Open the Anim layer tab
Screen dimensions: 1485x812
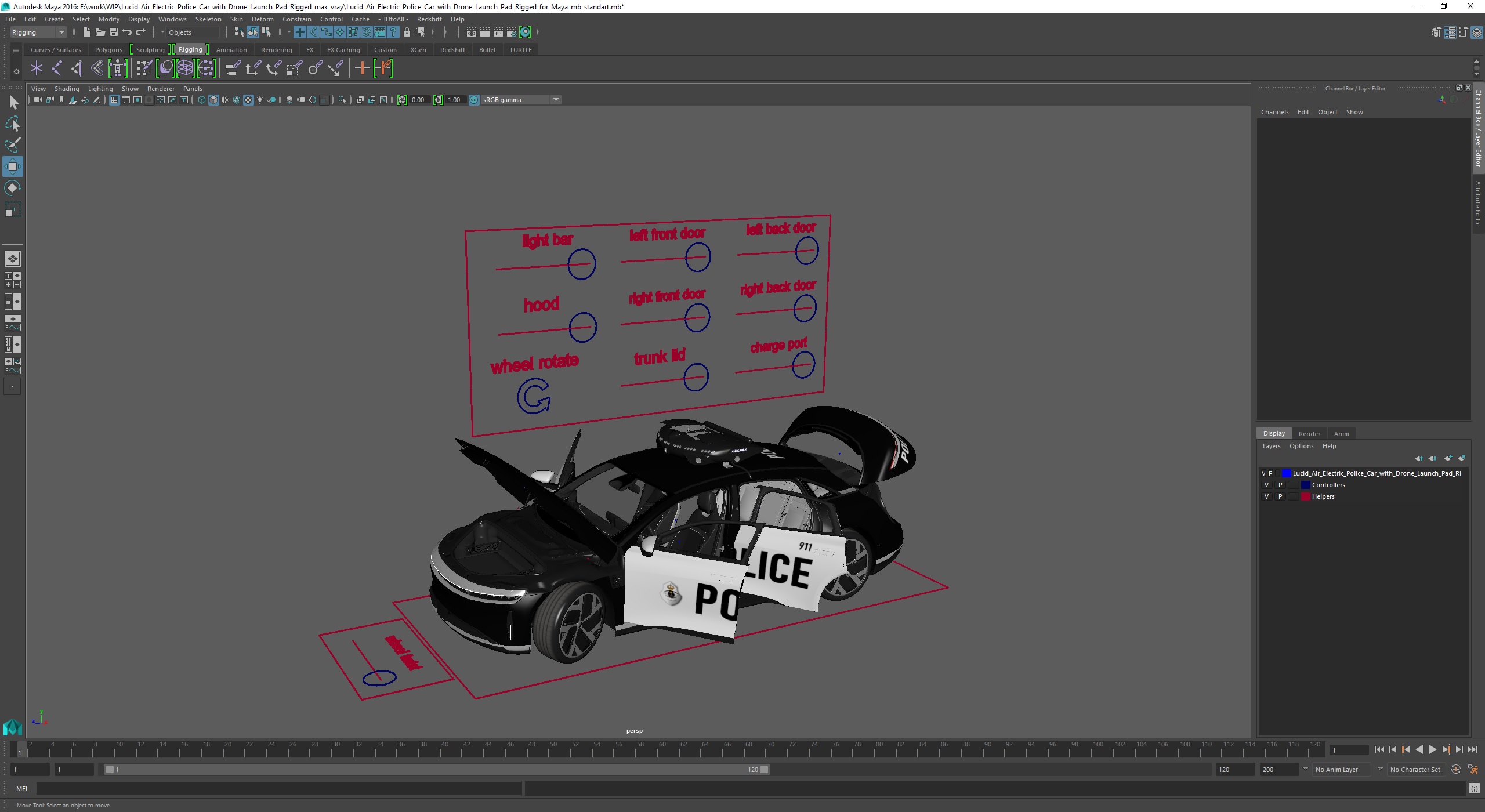pos(1341,434)
